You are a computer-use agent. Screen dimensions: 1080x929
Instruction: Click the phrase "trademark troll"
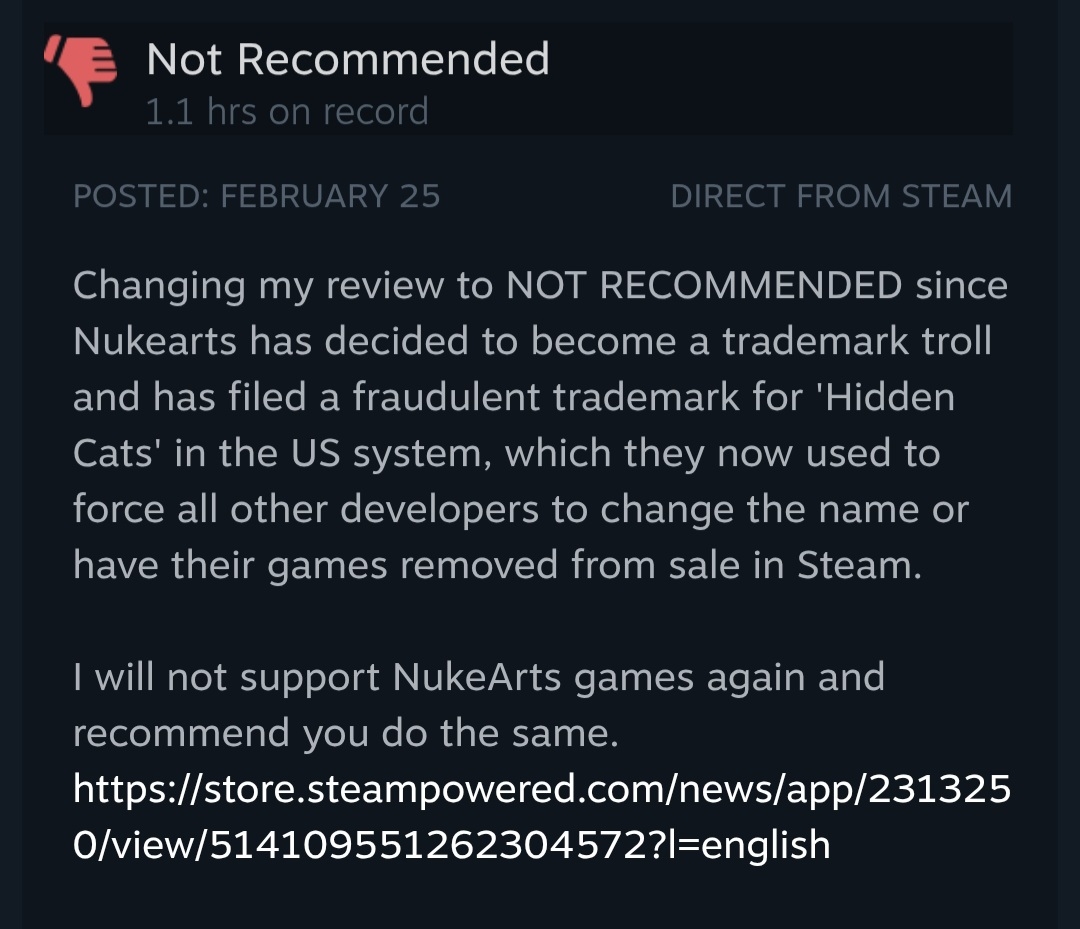(x=857, y=342)
